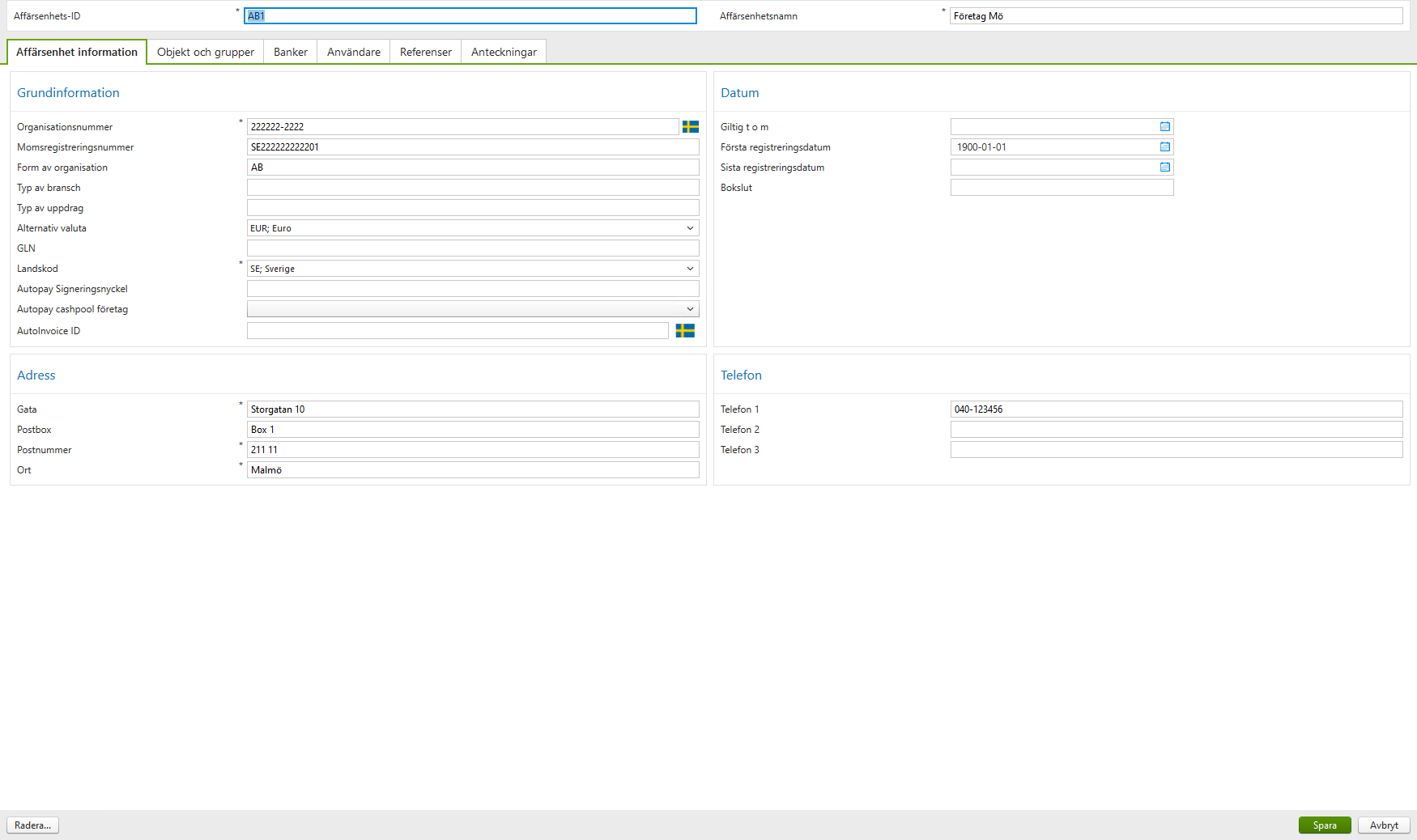
Task: Open the calendar for Första registreringsdatum
Action: coord(1164,146)
